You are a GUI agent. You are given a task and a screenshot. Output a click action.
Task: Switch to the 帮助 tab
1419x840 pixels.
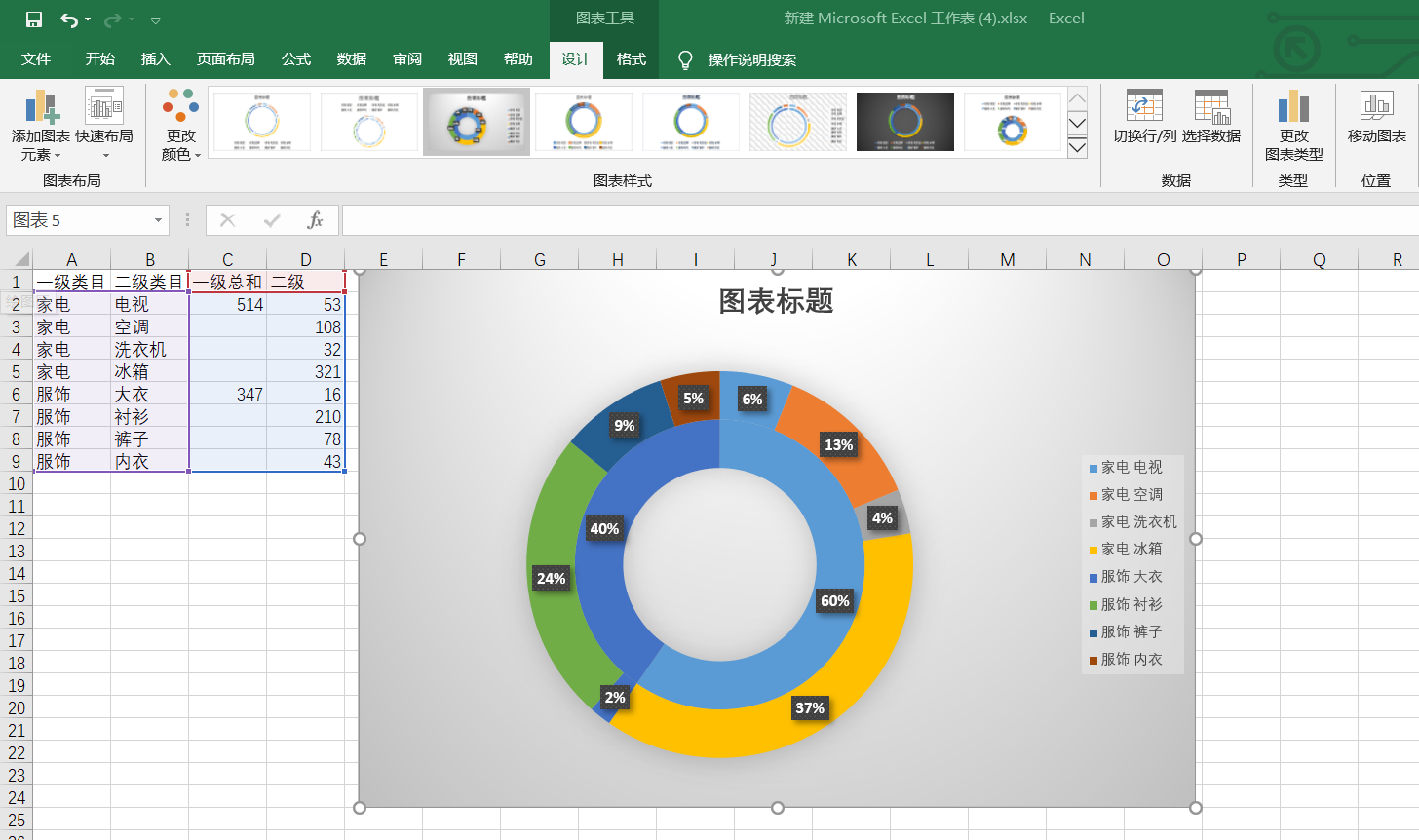[x=518, y=59]
